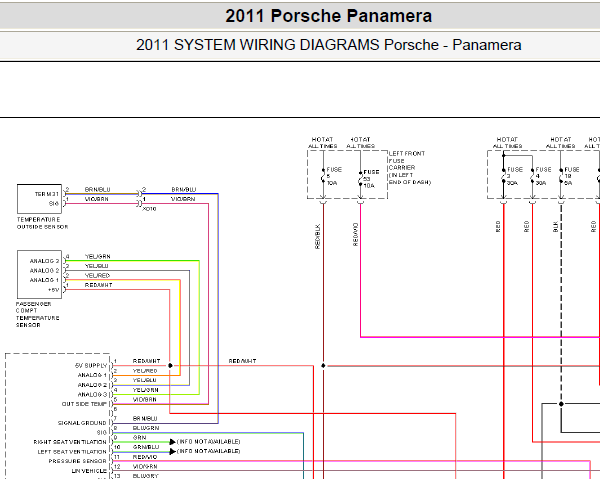Click the "PRESSURE SENSOR" module pin label
600x479 pixels.
coord(77,461)
